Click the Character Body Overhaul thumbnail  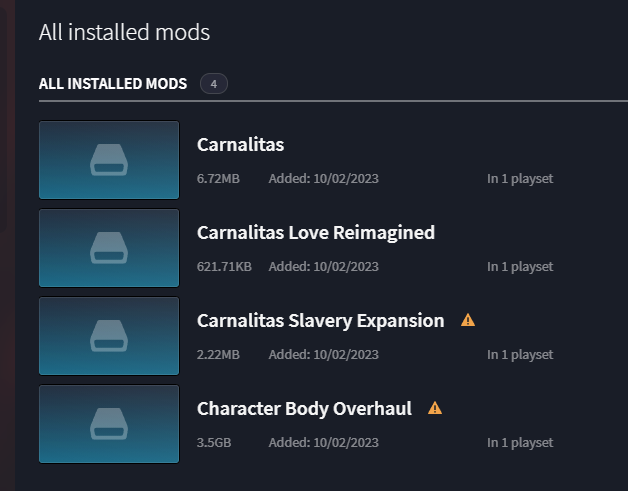(x=109, y=424)
